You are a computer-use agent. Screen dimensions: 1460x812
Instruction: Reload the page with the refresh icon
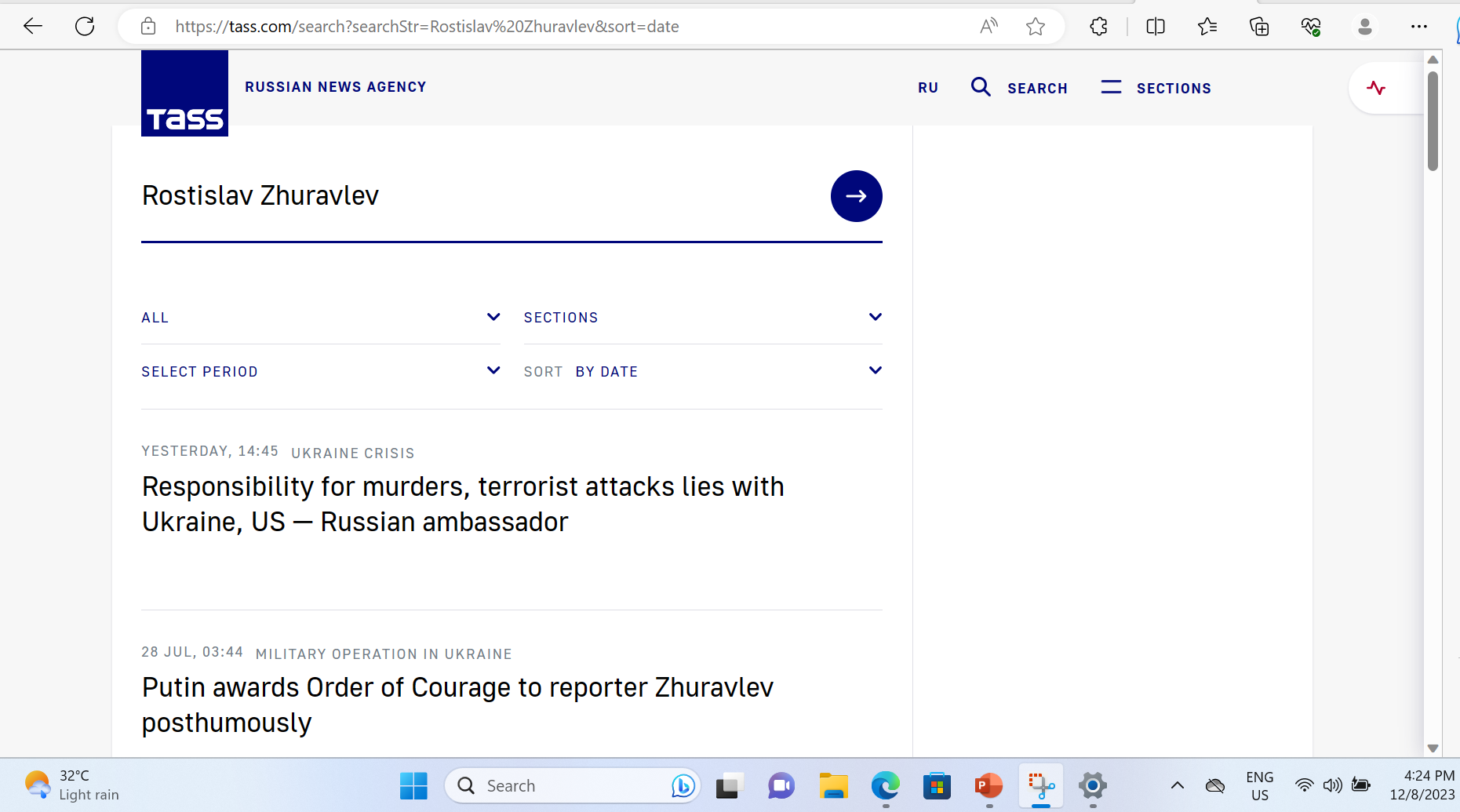click(85, 27)
